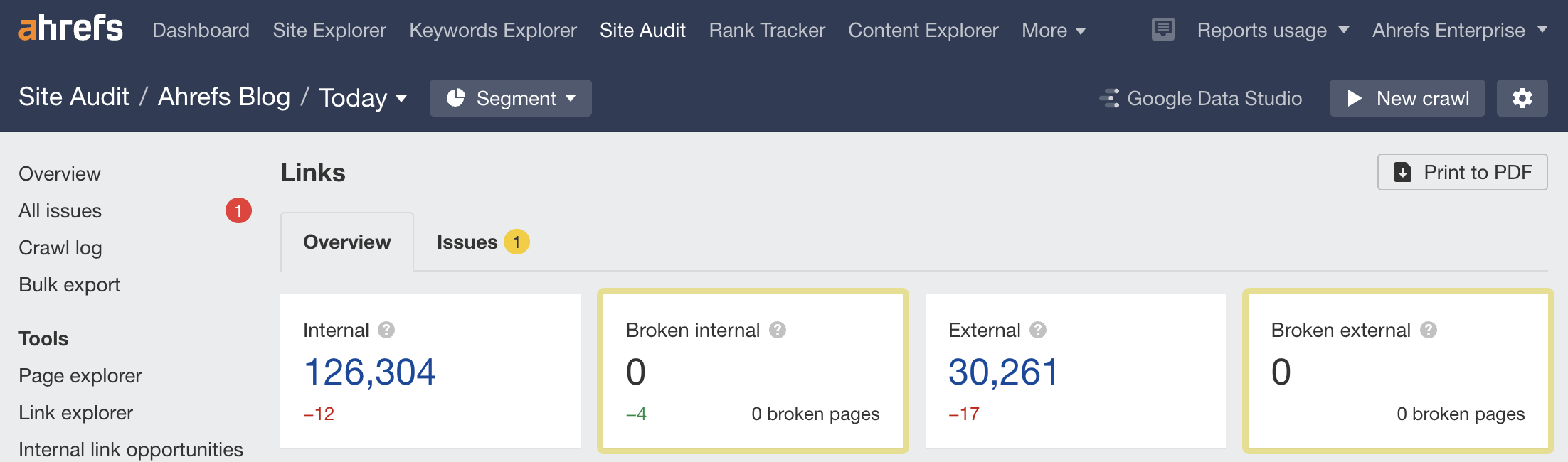Click the red All issues count badge
Screen dimensions: 1568x462
point(238,210)
